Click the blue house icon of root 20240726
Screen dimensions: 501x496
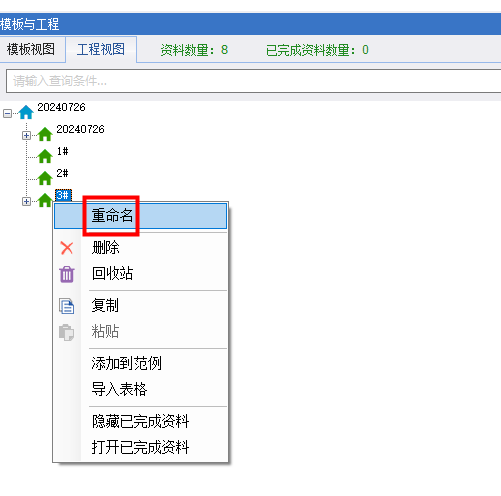click(x=26, y=112)
